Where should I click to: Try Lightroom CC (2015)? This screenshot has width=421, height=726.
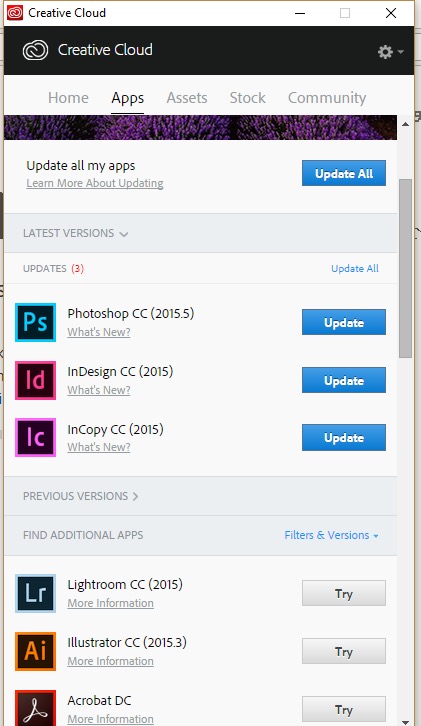(344, 593)
